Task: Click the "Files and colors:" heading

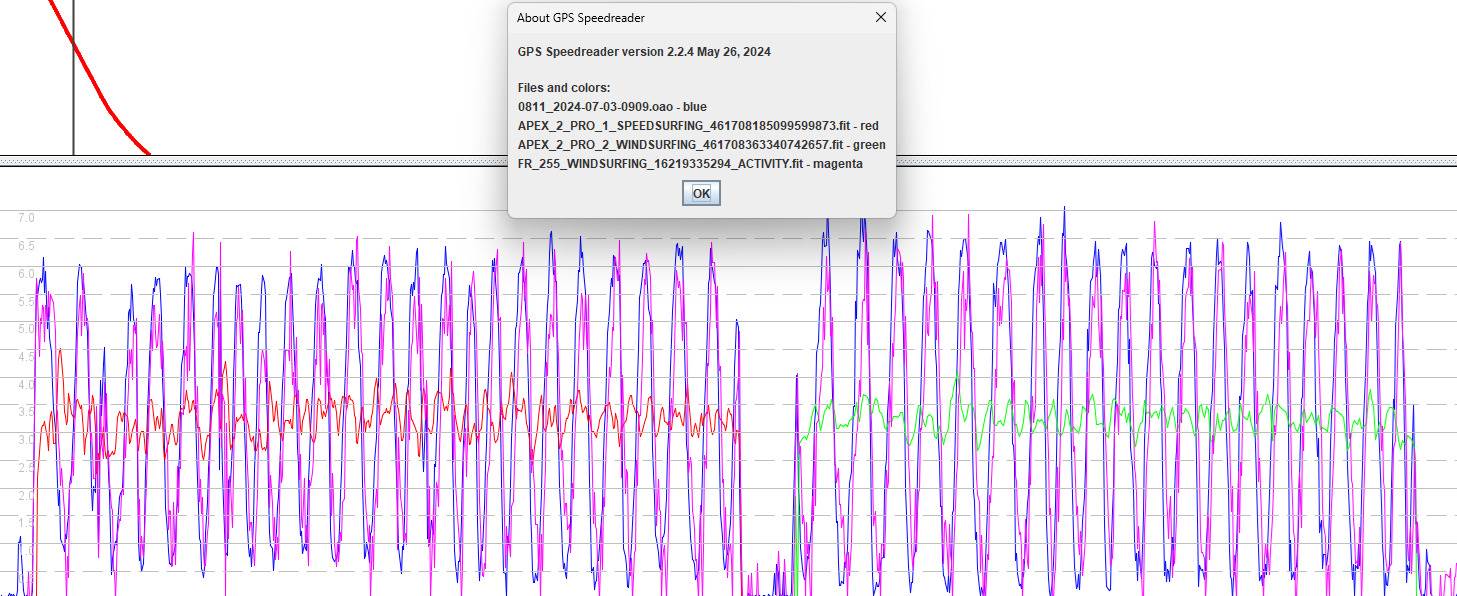Action: coord(563,88)
